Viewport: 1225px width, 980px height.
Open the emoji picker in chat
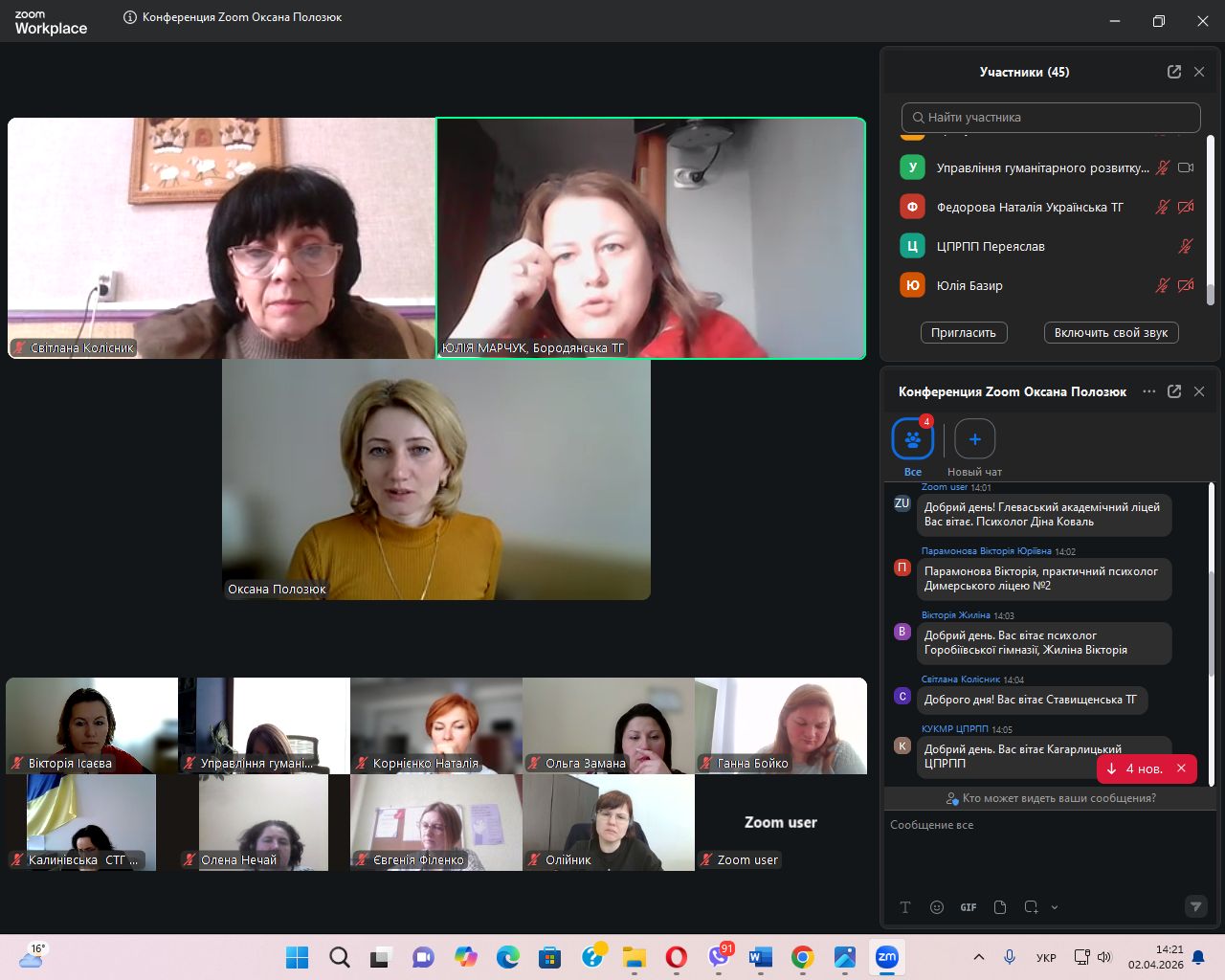tap(937, 907)
